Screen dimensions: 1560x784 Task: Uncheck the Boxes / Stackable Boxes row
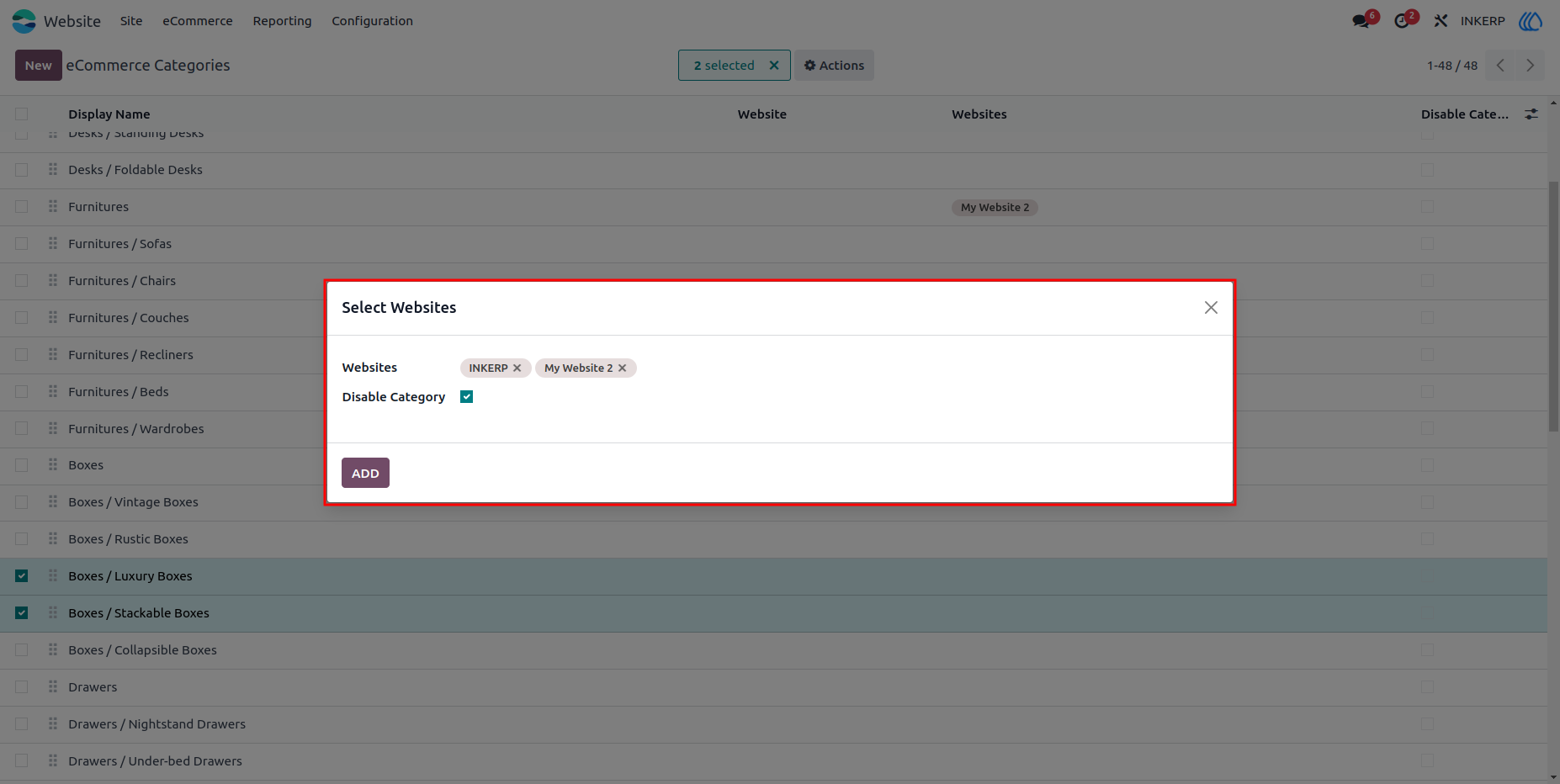pos(22,613)
